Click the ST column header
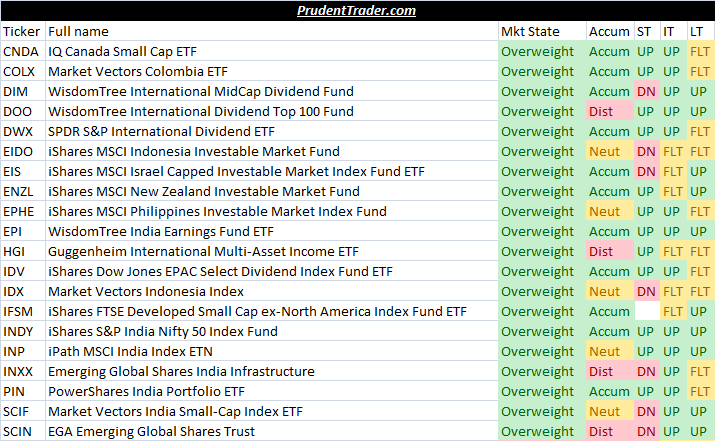The image size is (715, 444). pyautogui.click(x=645, y=31)
